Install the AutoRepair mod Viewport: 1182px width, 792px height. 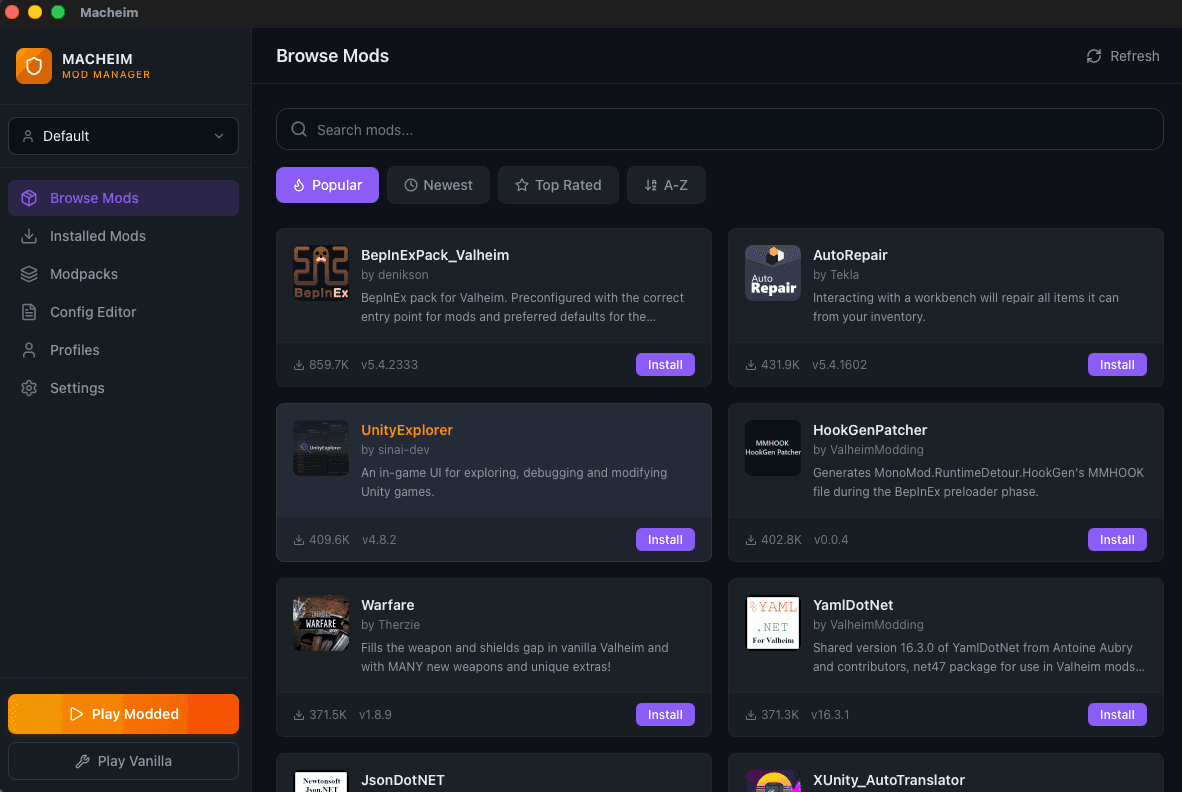(1116, 365)
